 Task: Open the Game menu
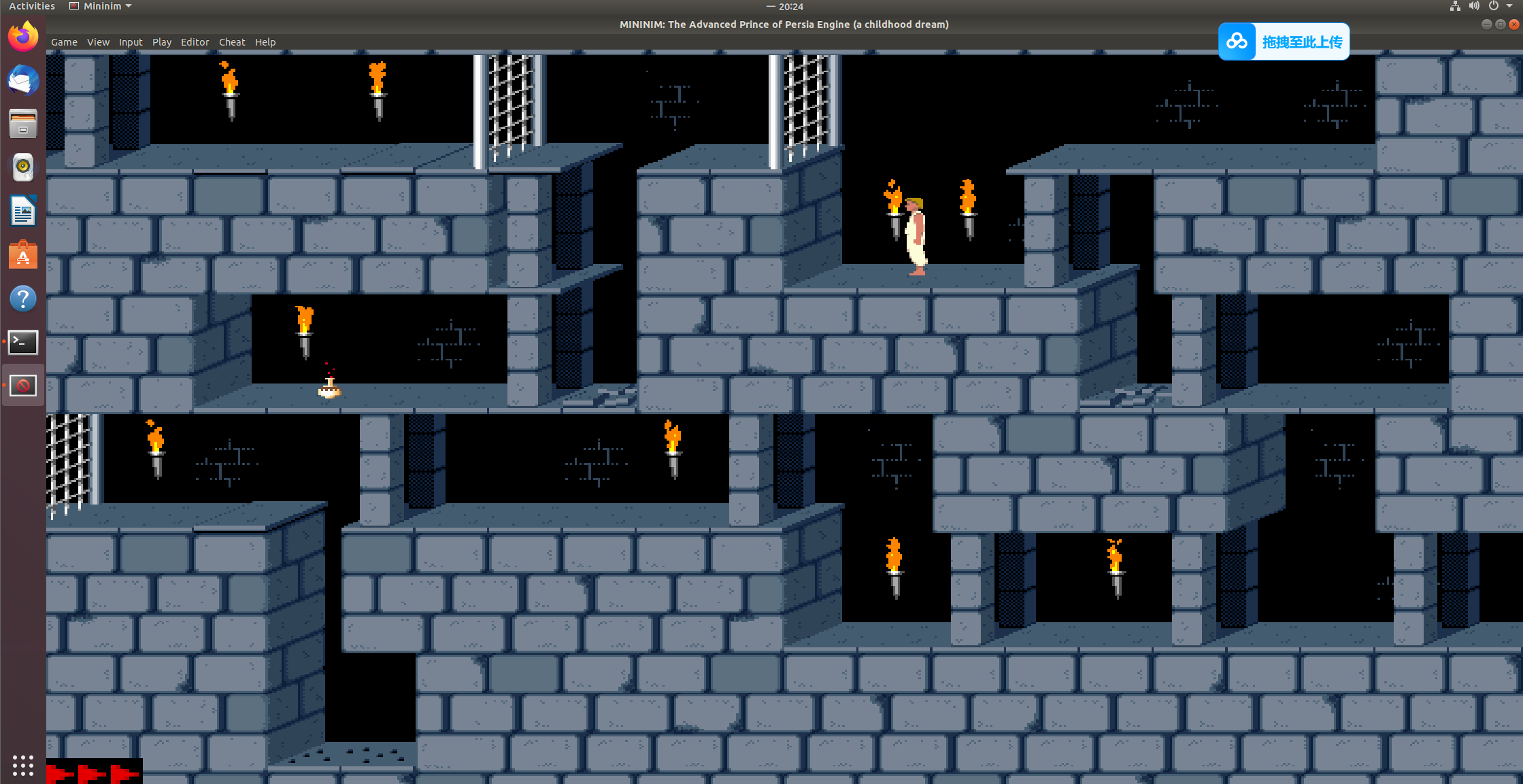tap(64, 42)
